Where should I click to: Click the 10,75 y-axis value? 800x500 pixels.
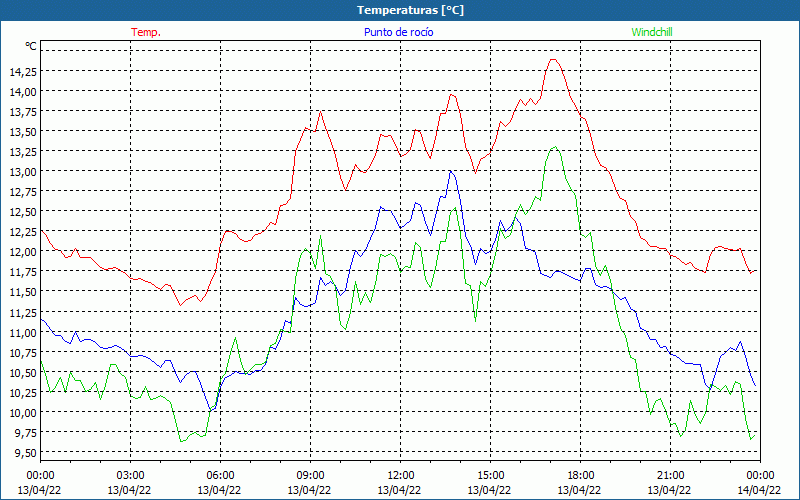(x=23, y=353)
